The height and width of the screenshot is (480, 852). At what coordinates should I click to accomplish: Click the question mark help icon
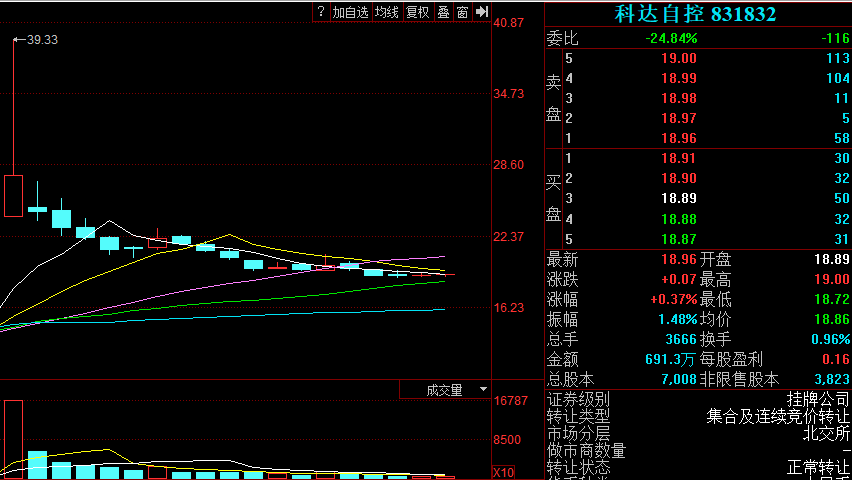321,12
